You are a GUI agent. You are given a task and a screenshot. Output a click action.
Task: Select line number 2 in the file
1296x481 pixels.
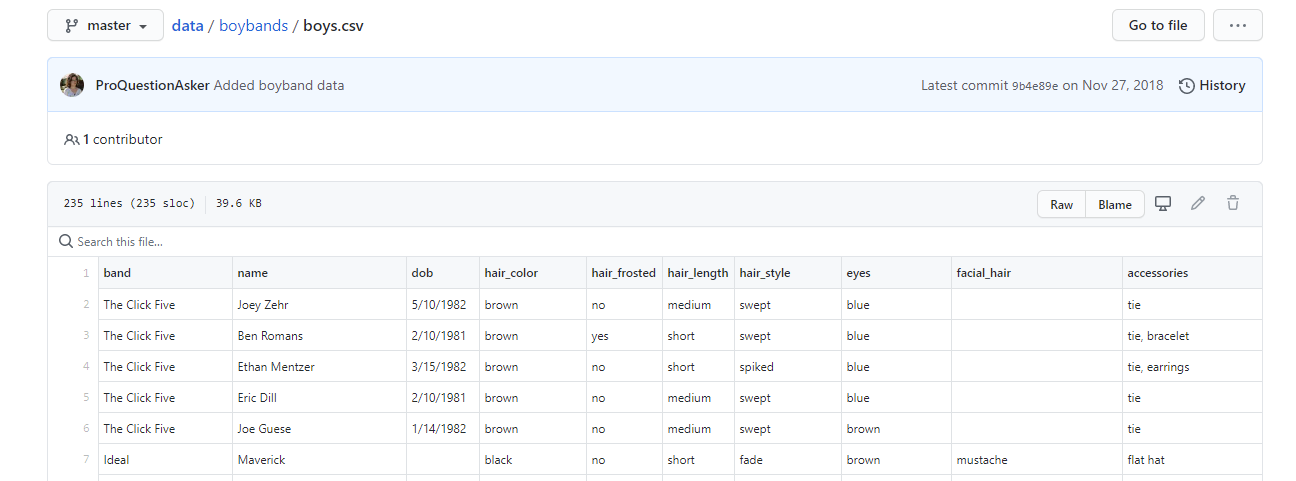coord(86,304)
